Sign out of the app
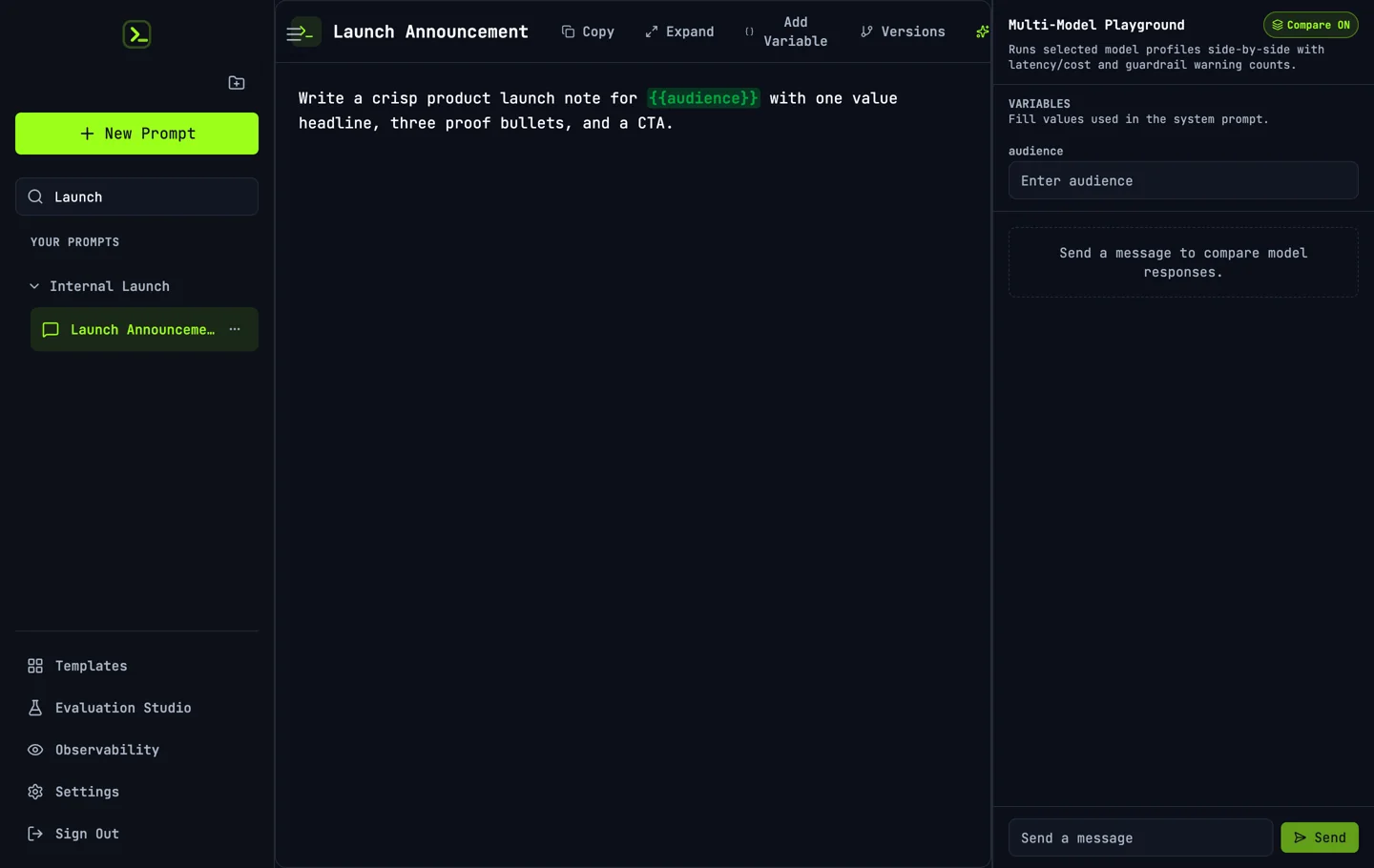The height and width of the screenshot is (868, 1374). (x=136, y=834)
